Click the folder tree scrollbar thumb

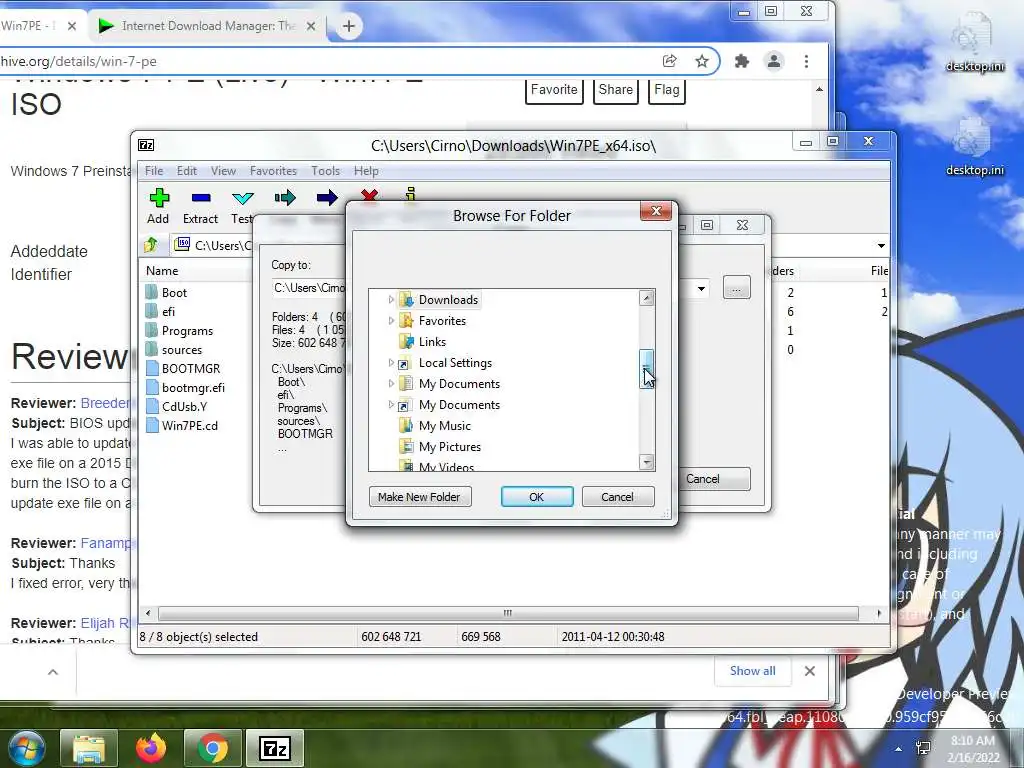point(647,369)
